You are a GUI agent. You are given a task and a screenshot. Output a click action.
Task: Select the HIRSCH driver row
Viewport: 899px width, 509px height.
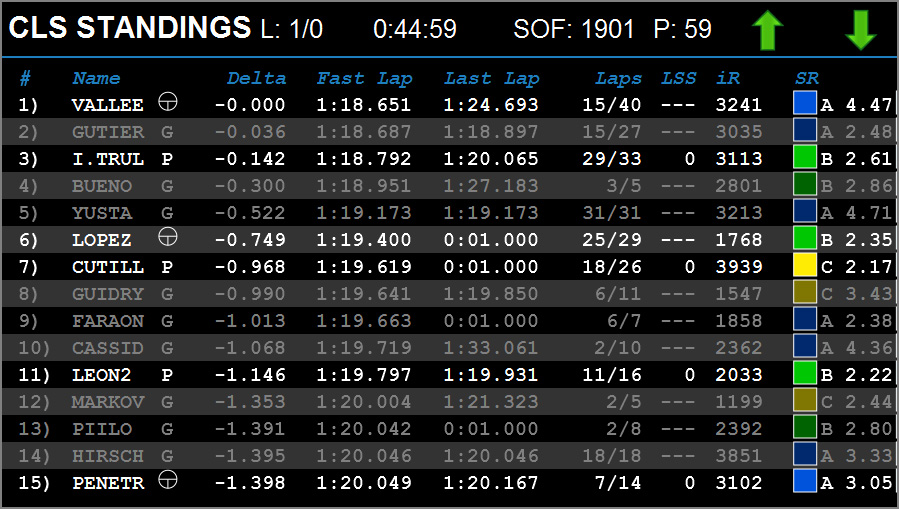pyautogui.click(x=450, y=456)
